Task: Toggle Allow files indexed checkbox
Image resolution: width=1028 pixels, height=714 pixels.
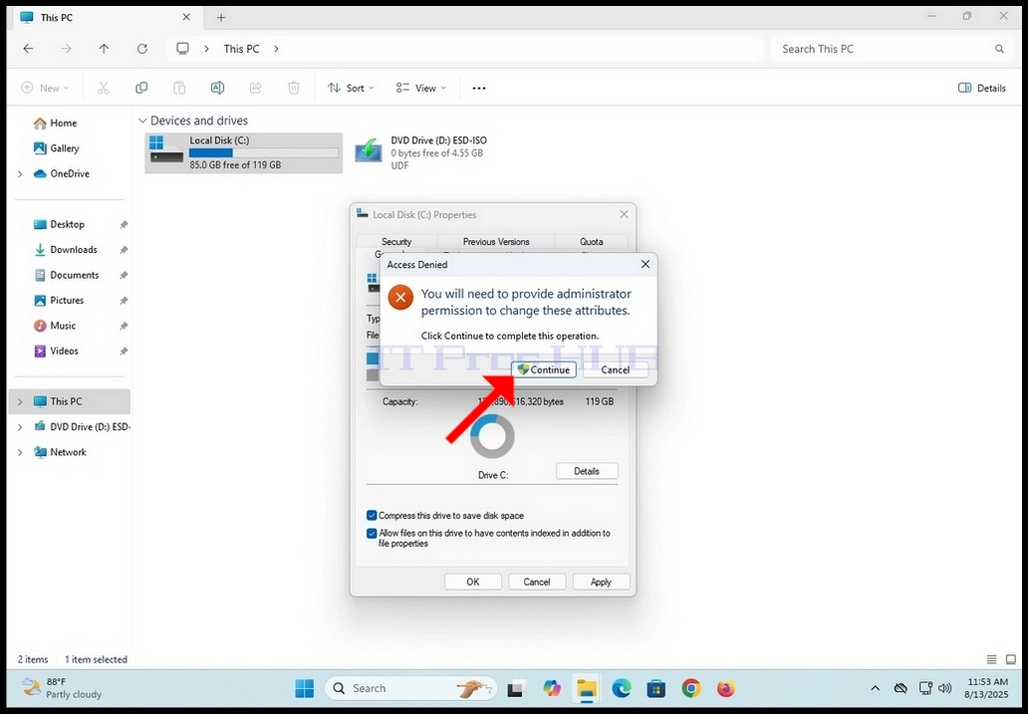Action: click(372, 534)
